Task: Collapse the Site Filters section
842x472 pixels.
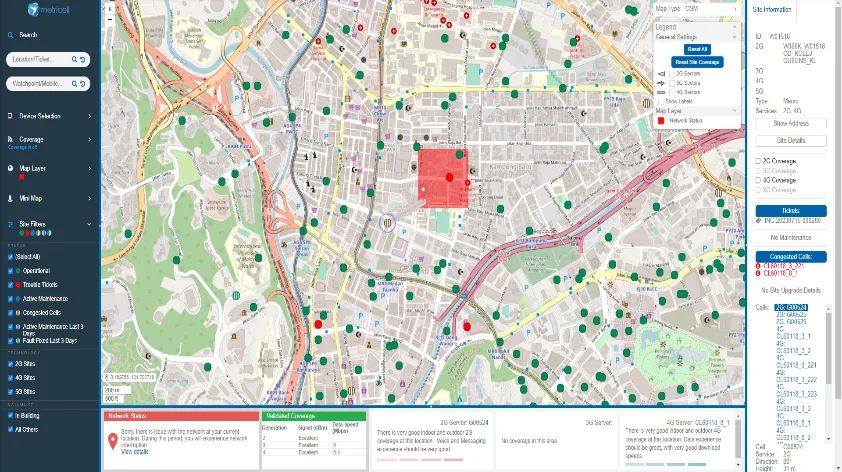Action: 90,224
